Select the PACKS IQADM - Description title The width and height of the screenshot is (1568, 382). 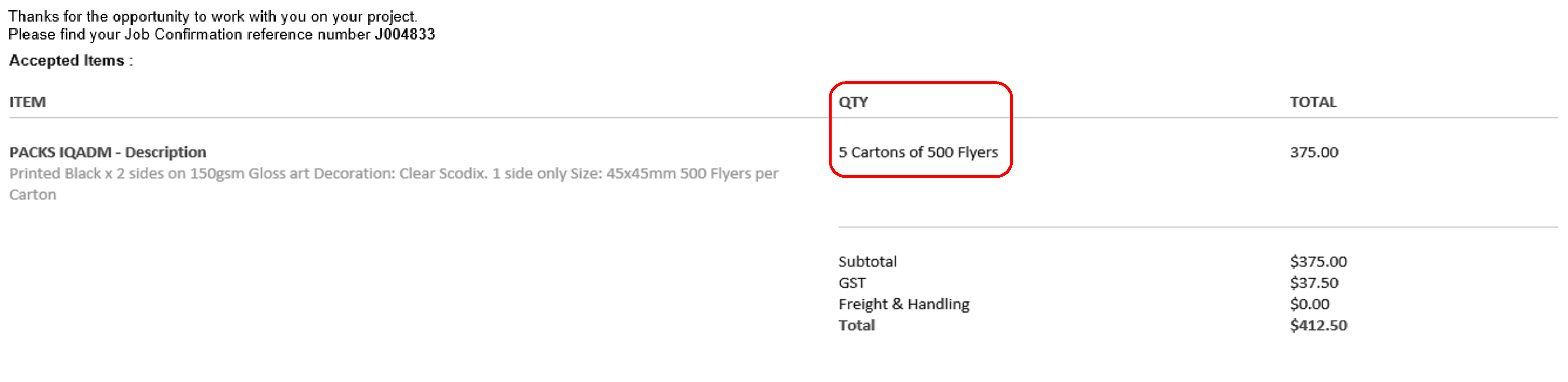tap(108, 152)
